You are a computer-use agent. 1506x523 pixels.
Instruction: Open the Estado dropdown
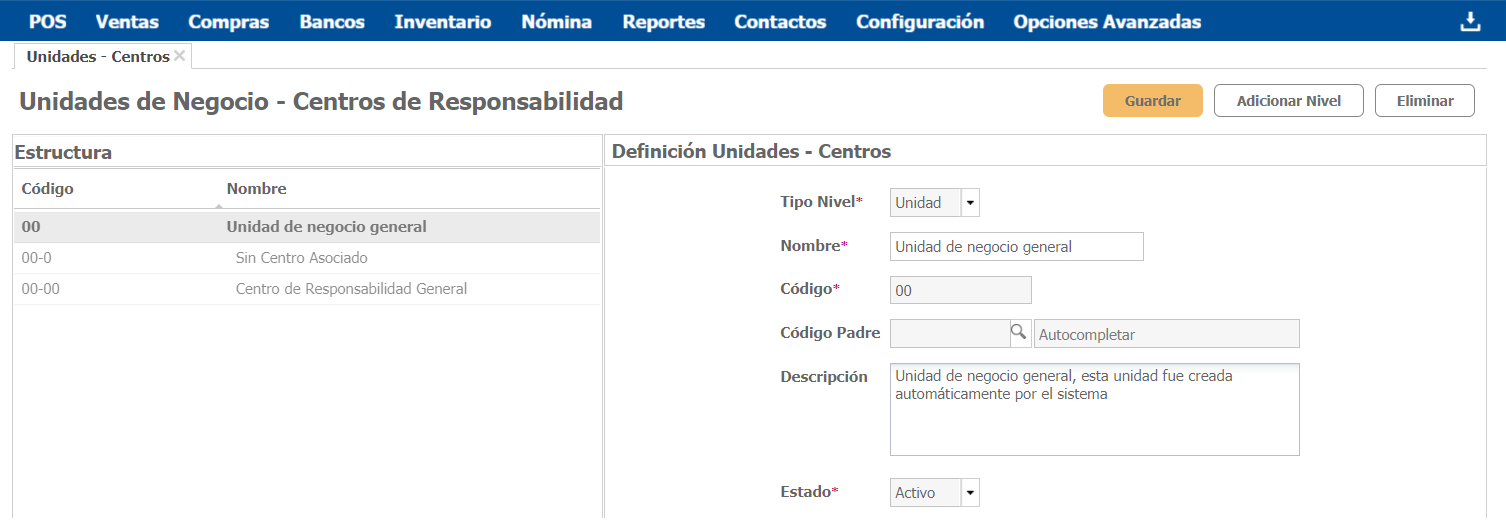969,493
